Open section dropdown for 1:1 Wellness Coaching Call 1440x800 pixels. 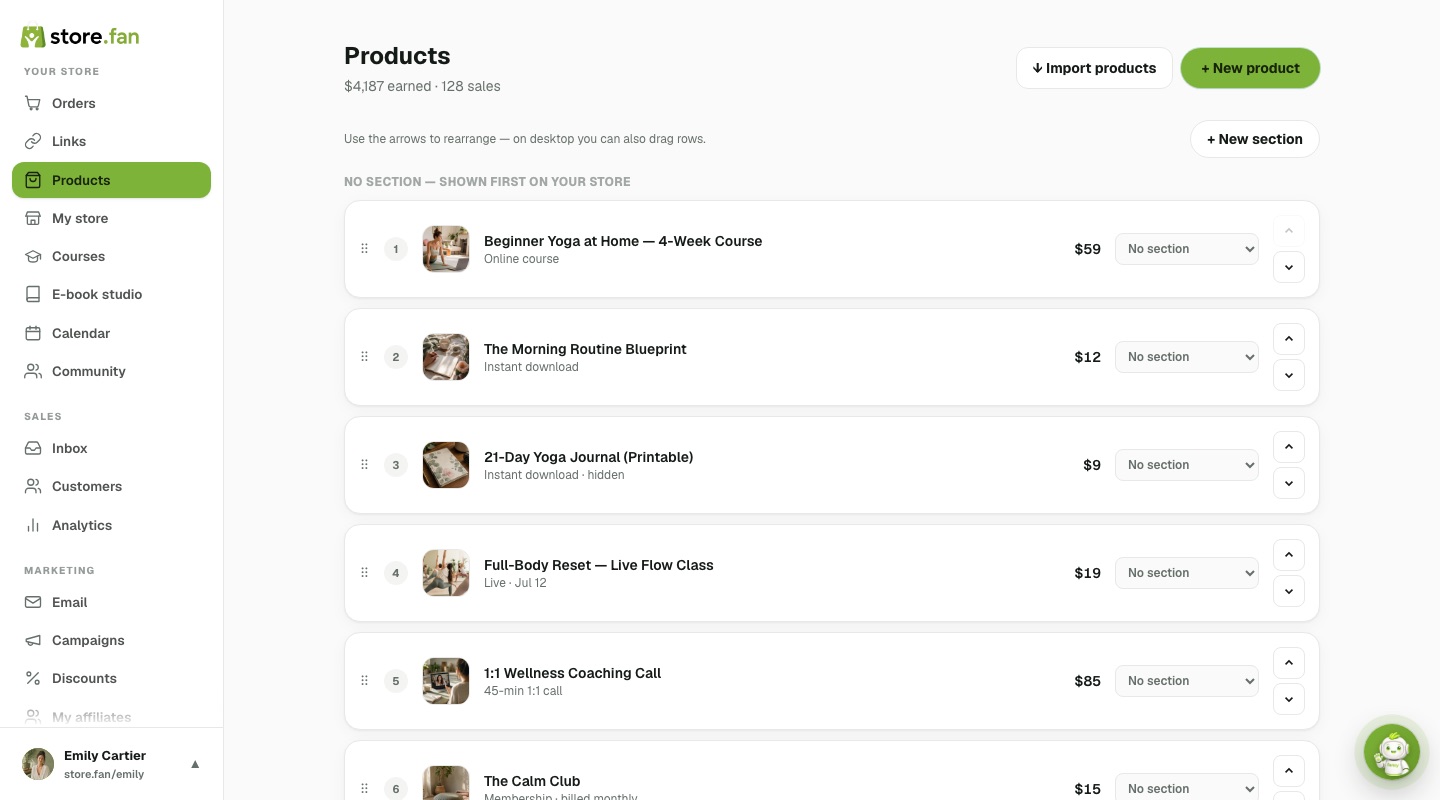tap(1187, 681)
